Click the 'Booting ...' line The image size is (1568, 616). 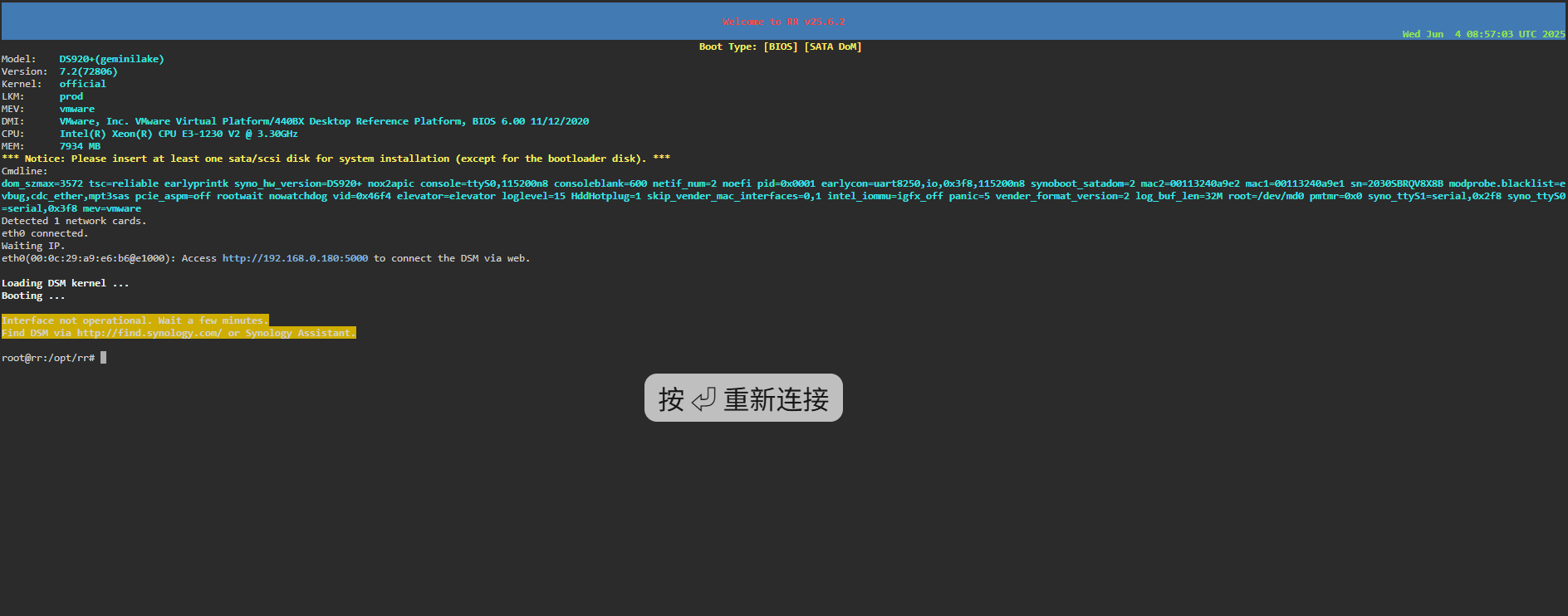pos(33,296)
